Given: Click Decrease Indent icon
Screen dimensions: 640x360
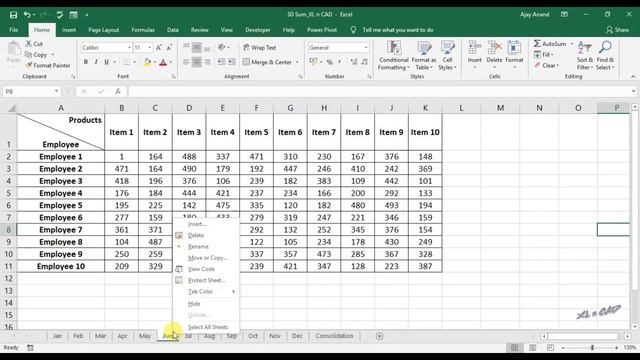Looking at the screenshot, I should tap(221, 62).
